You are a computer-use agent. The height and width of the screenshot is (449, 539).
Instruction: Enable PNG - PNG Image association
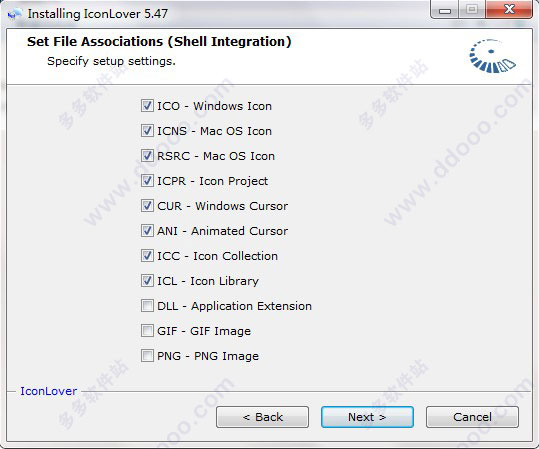(147, 356)
